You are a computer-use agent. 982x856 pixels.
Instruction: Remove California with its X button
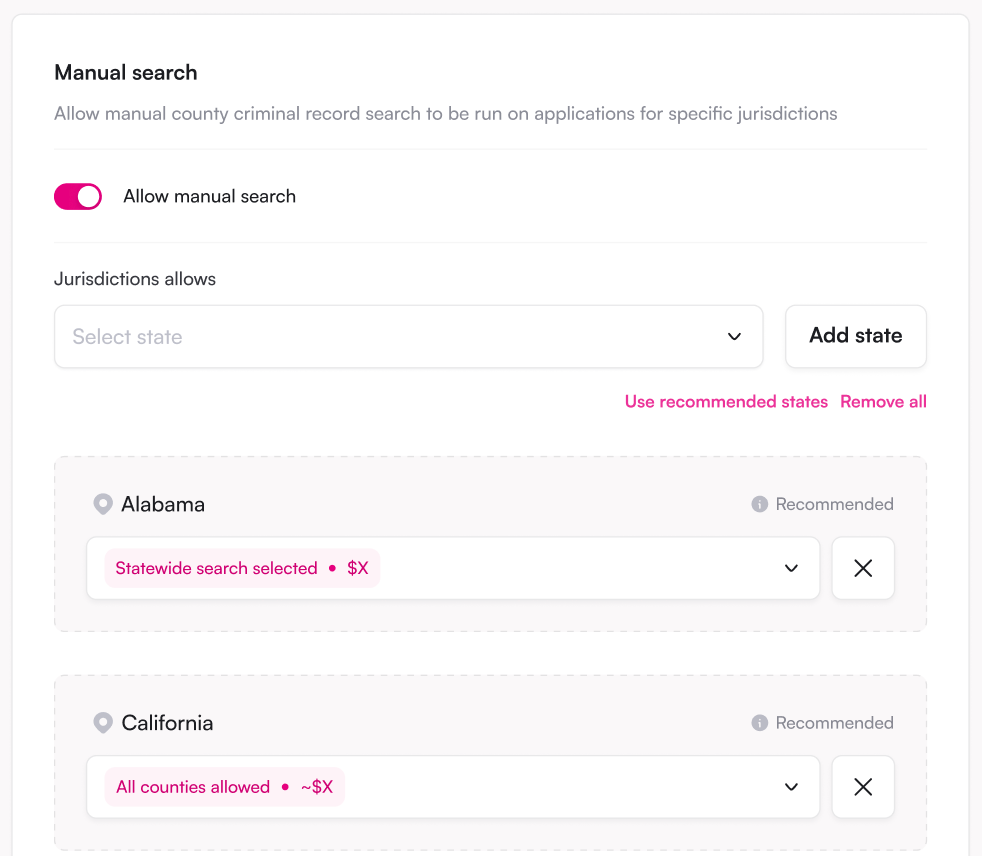click(x=863, y=786)
